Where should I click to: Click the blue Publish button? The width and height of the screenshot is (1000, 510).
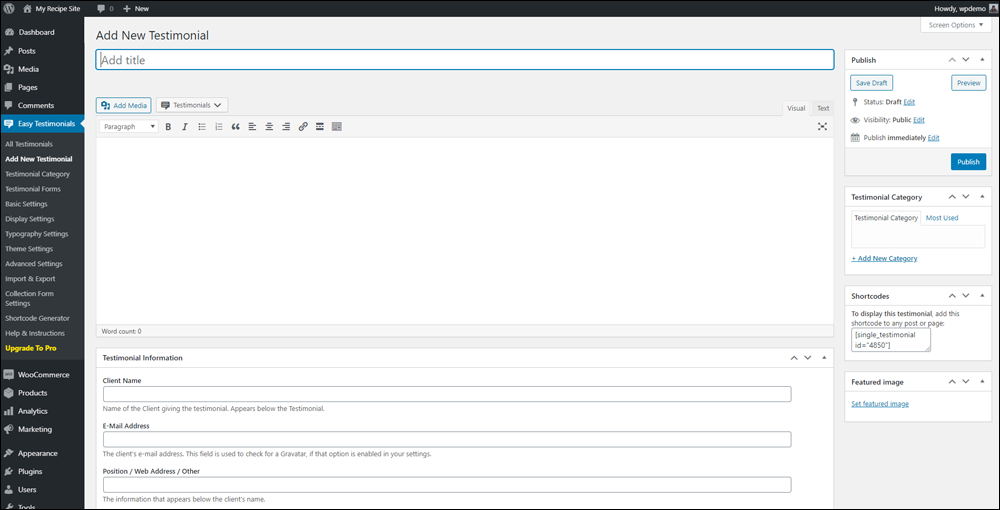968,162
